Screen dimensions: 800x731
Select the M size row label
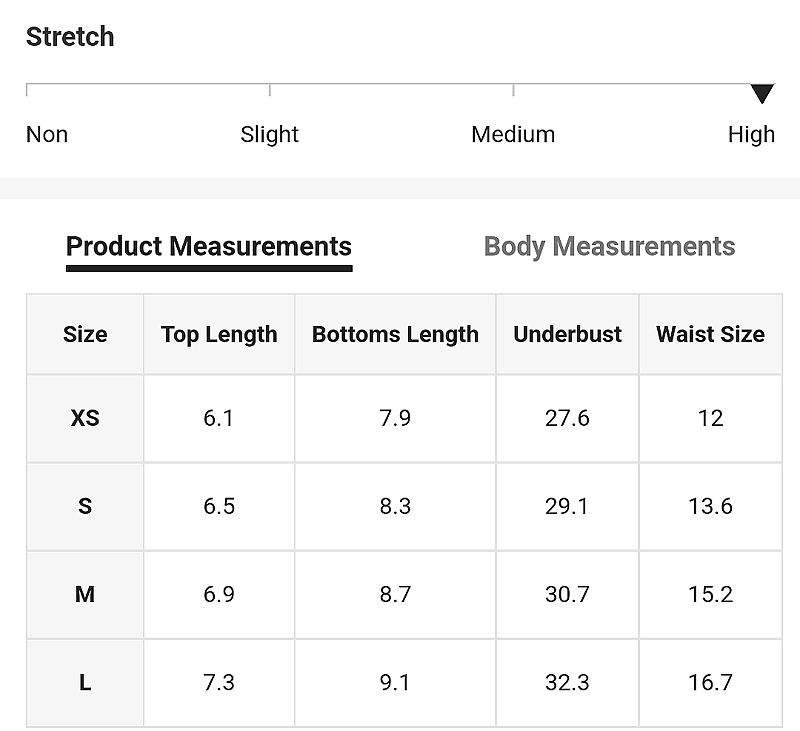coord(85,594)
